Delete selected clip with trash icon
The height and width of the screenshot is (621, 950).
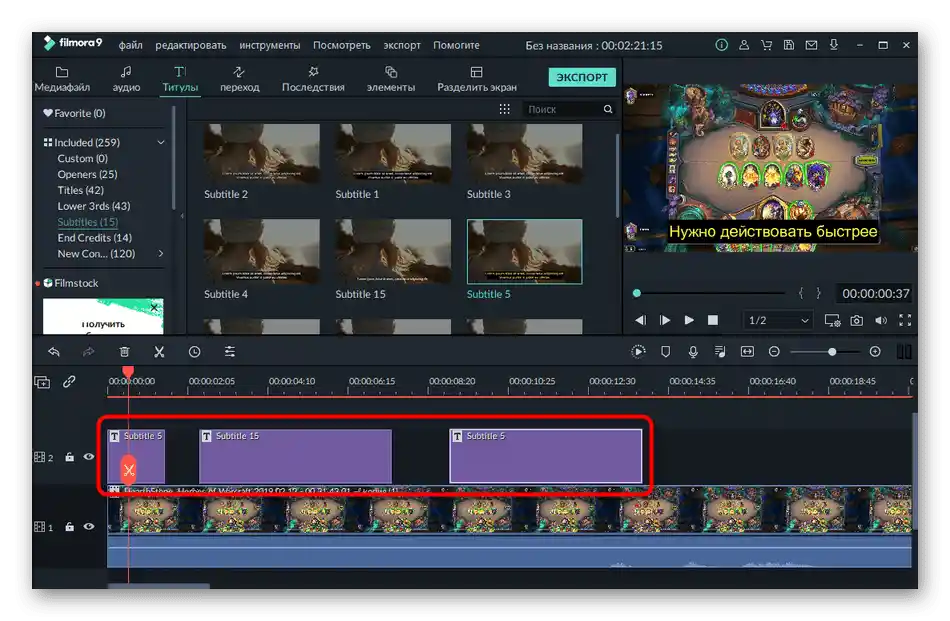coord(124,352)
